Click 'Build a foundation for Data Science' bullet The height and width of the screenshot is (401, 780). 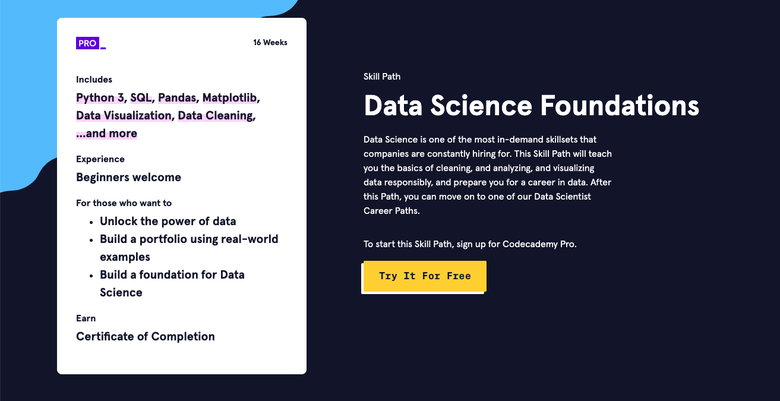(x=172, y=284)
